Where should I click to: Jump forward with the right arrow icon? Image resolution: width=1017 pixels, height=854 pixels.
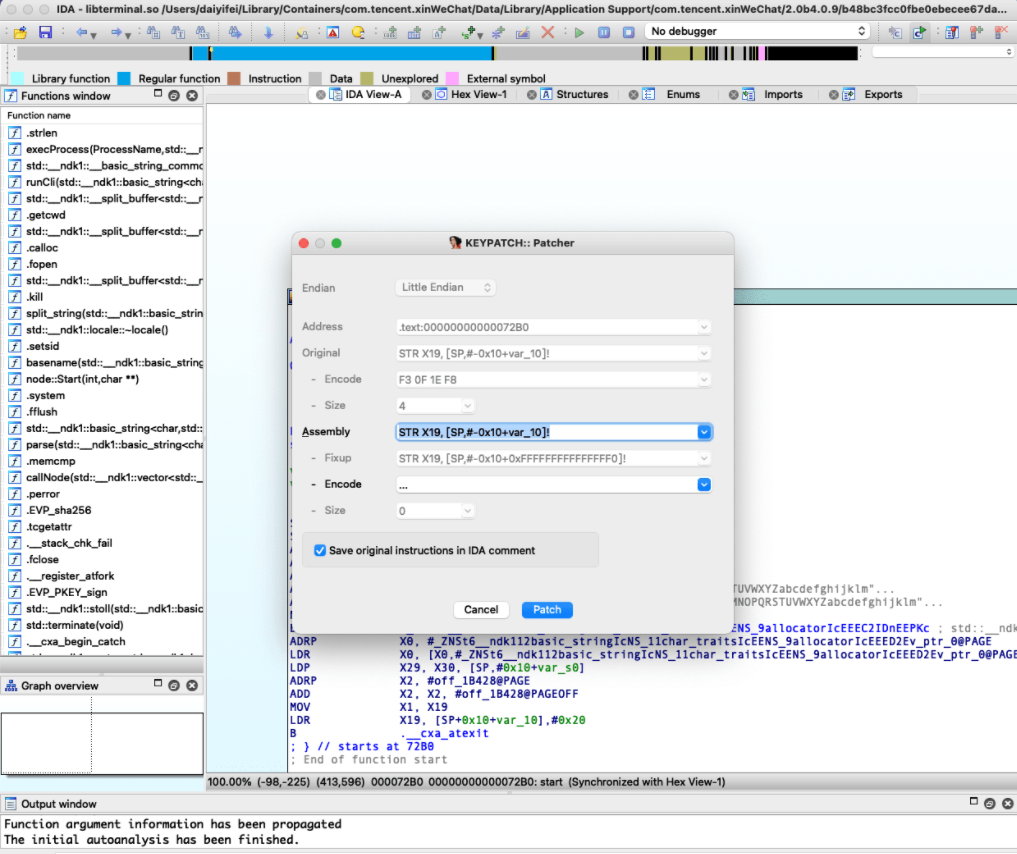pos(115,32)
